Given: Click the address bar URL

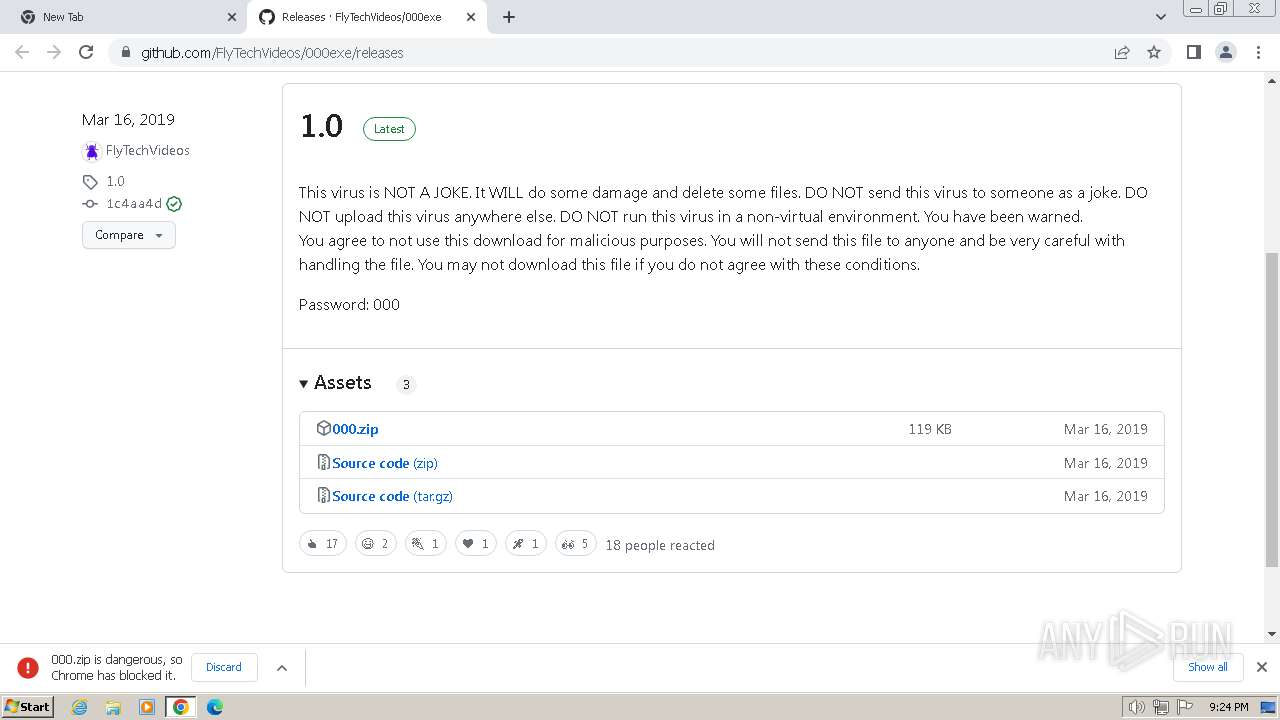Looking at the screenshot, I should coord(272,53).
